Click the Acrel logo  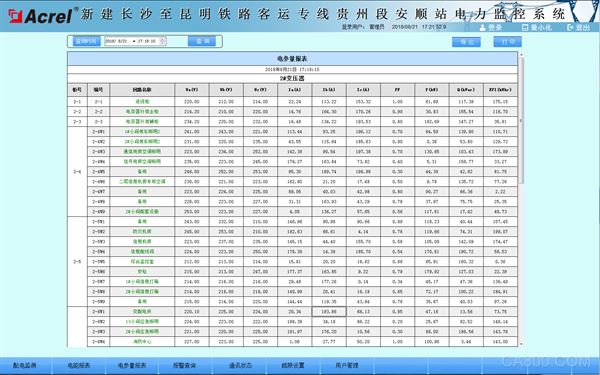click(41, 15)
